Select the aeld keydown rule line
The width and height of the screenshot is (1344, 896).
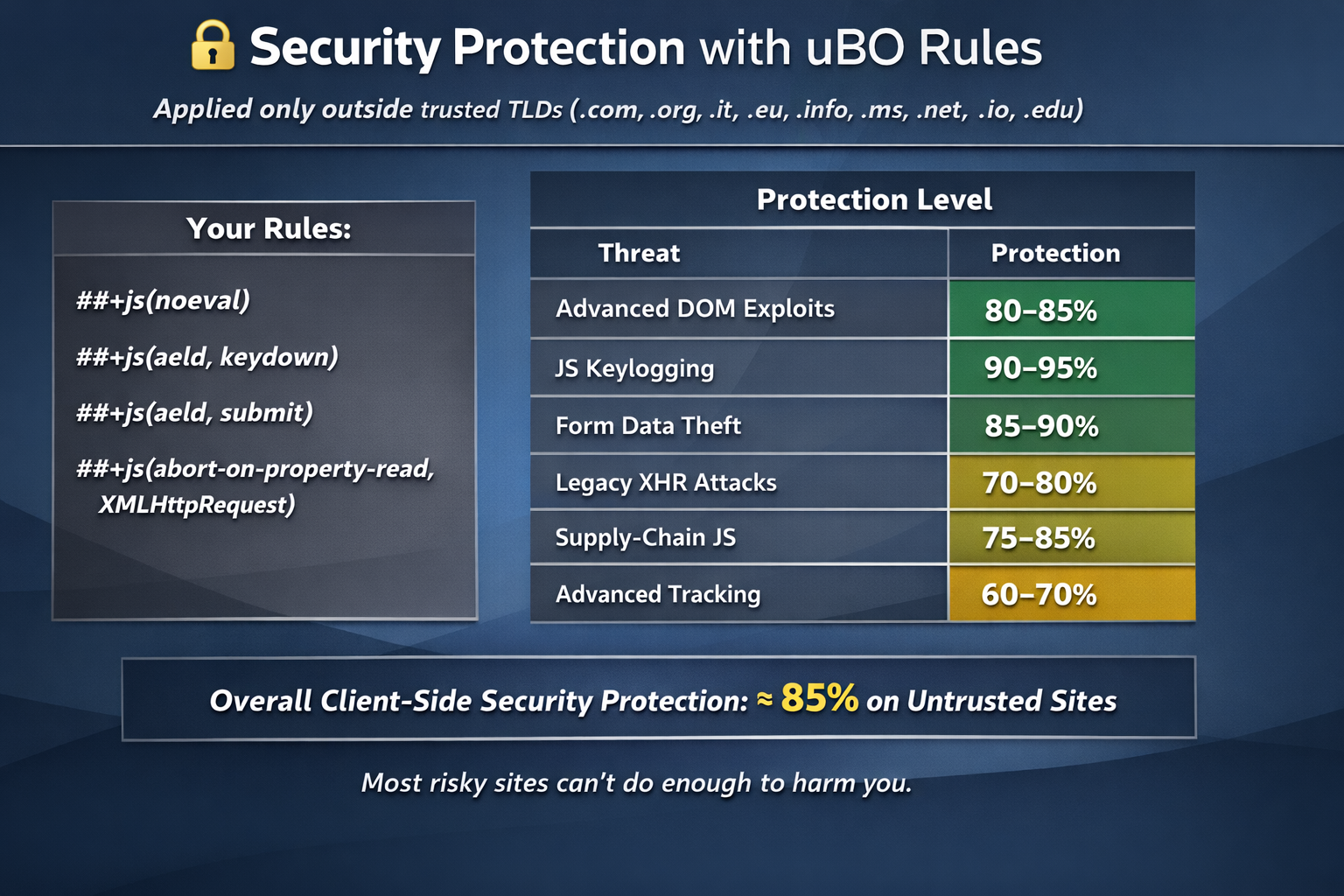207,357
